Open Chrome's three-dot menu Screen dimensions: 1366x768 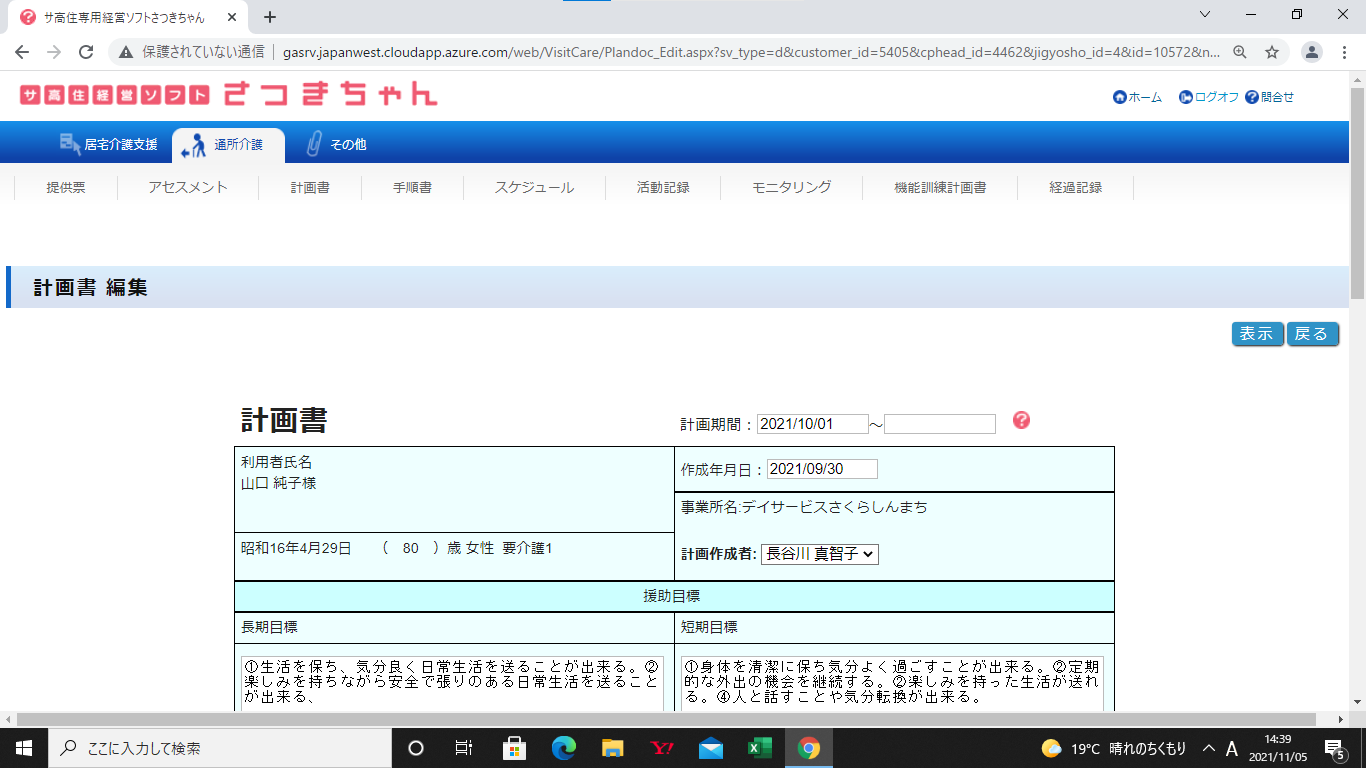point(1345,52)
